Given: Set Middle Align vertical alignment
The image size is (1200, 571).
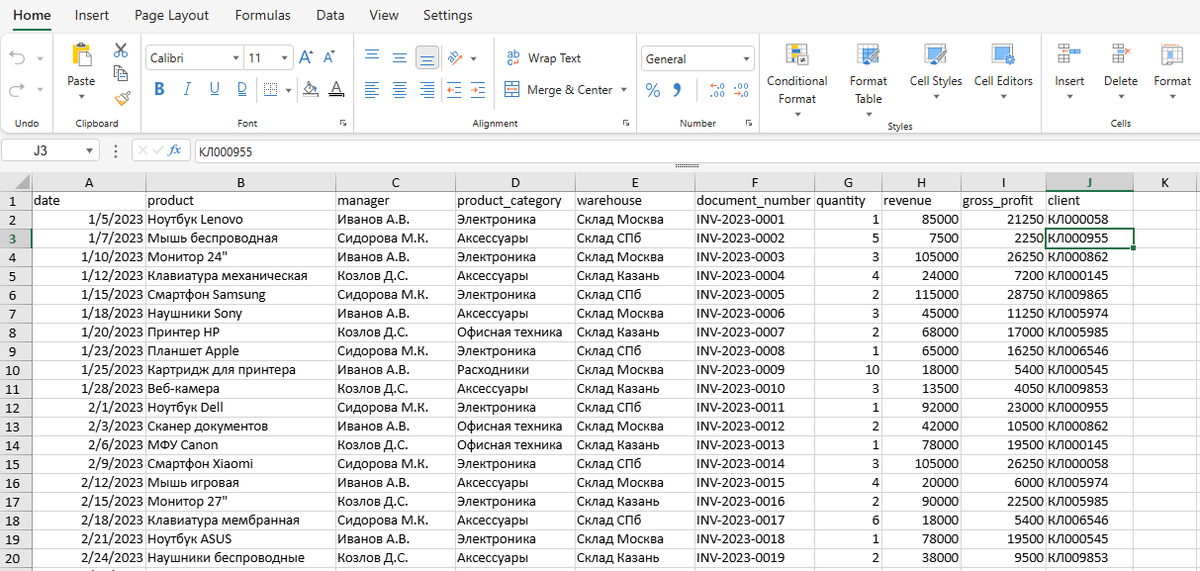Looking at the screenshot, I should pyautogui.click(x=399, y=58).
